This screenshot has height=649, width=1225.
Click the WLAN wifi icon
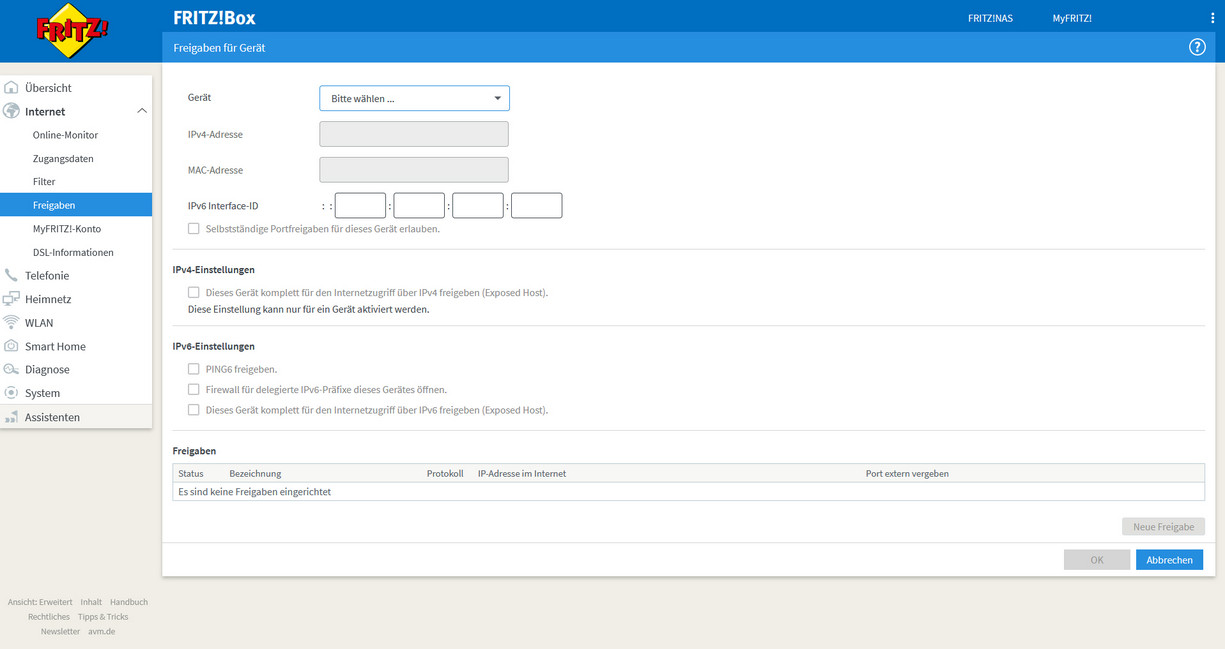12,323
